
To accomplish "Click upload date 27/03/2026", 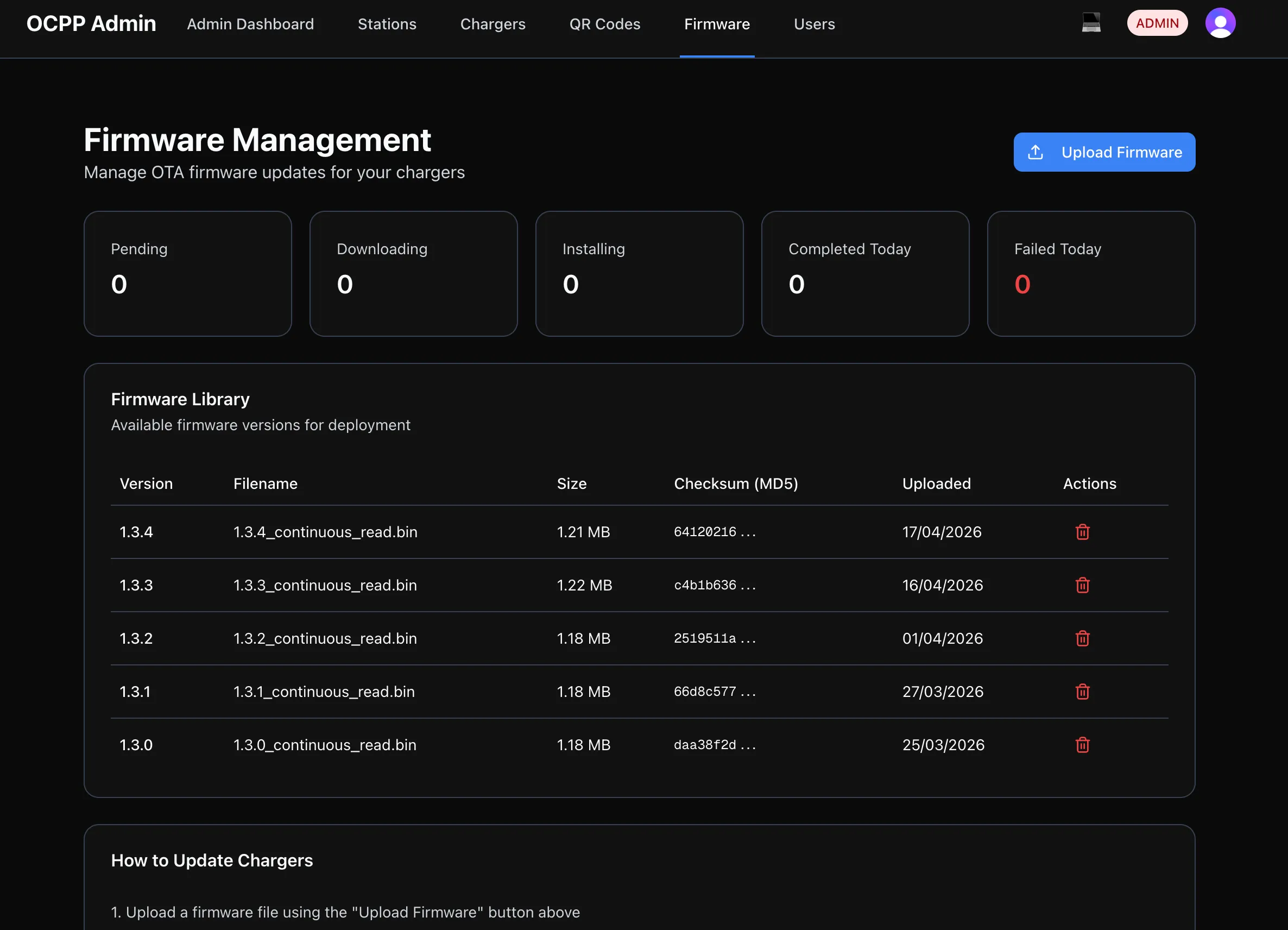I will 943,692.
